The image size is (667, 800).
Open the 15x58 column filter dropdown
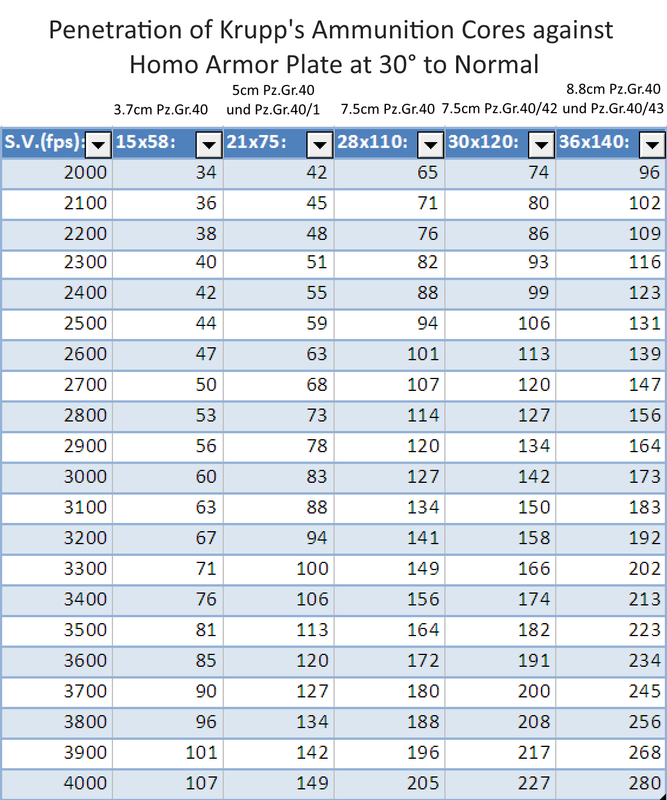(x=209, y=145)
